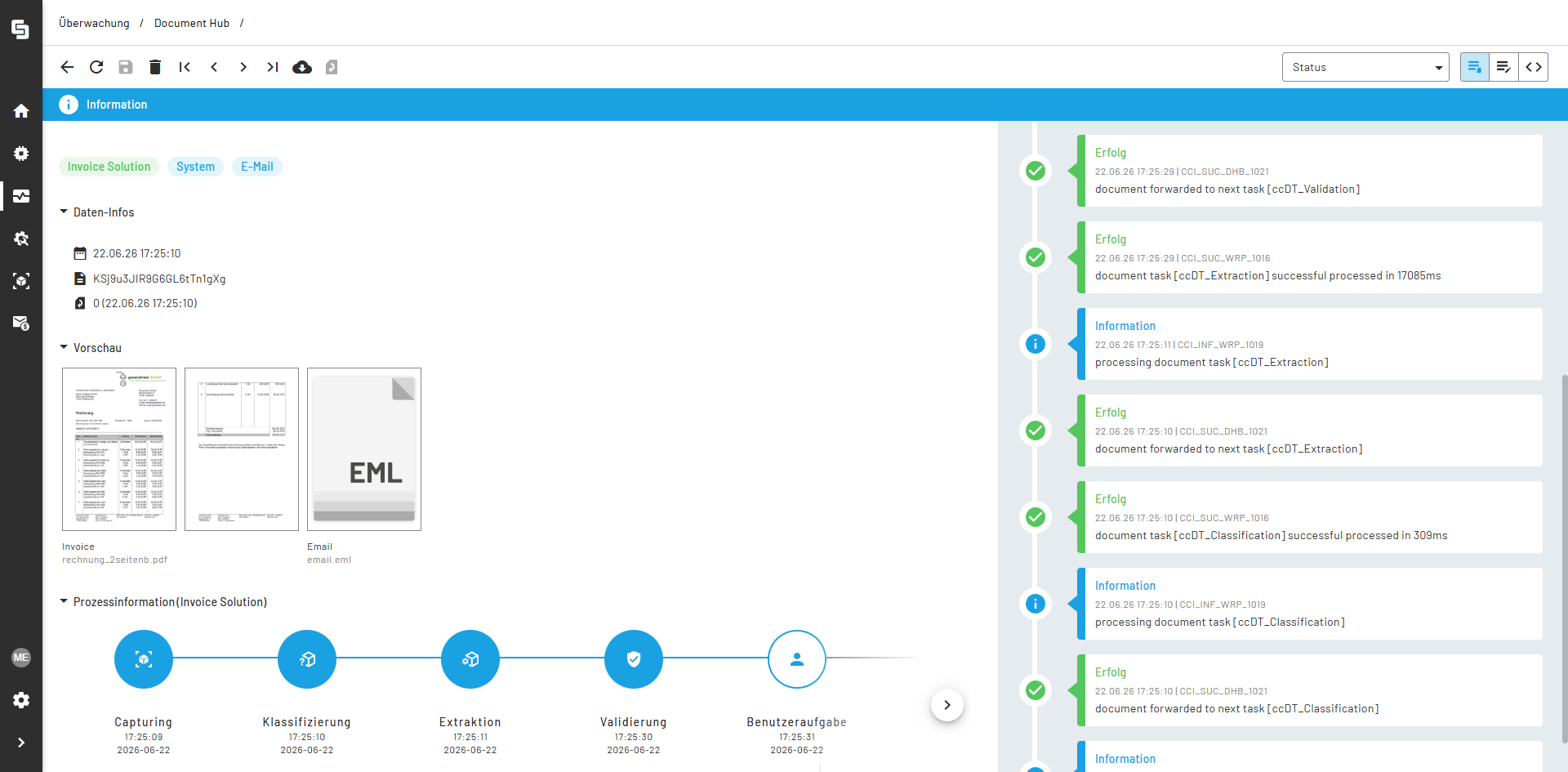
Task: Open the Status dropdown
Action: click(1365, 67)
